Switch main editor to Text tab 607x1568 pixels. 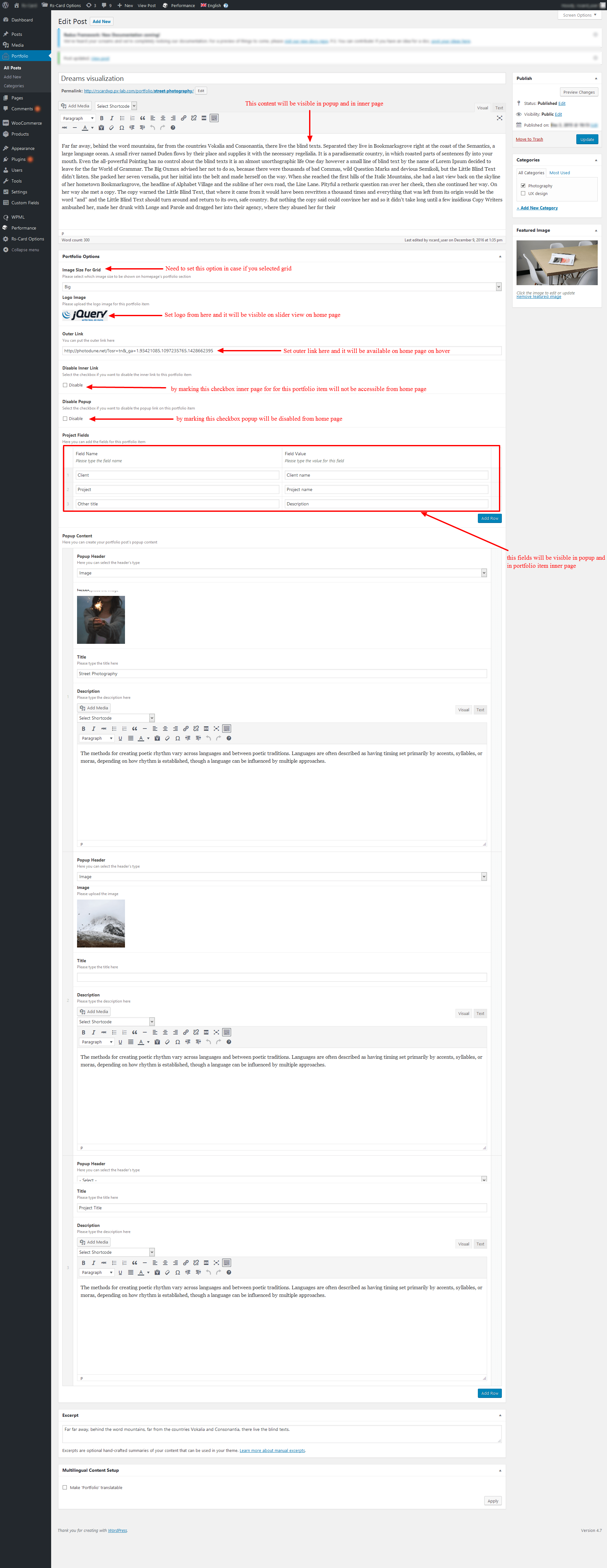[499, 108]
